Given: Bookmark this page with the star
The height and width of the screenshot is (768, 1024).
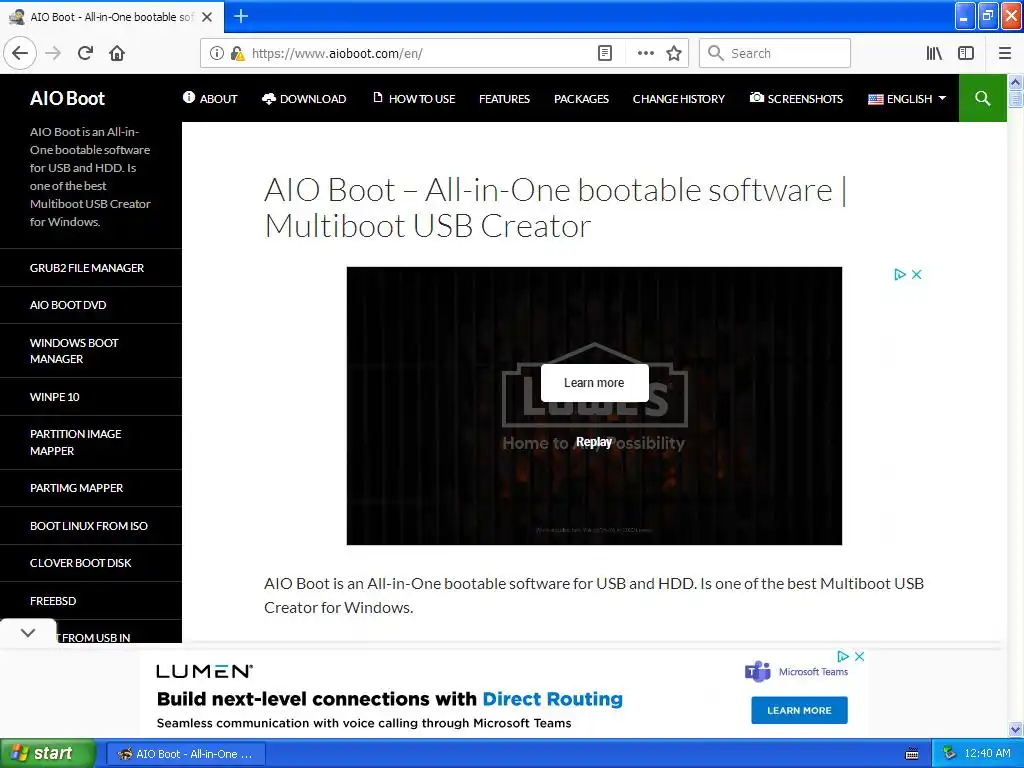Looking at the screenshot, I should pyautogui.click(x=674, y=53).
